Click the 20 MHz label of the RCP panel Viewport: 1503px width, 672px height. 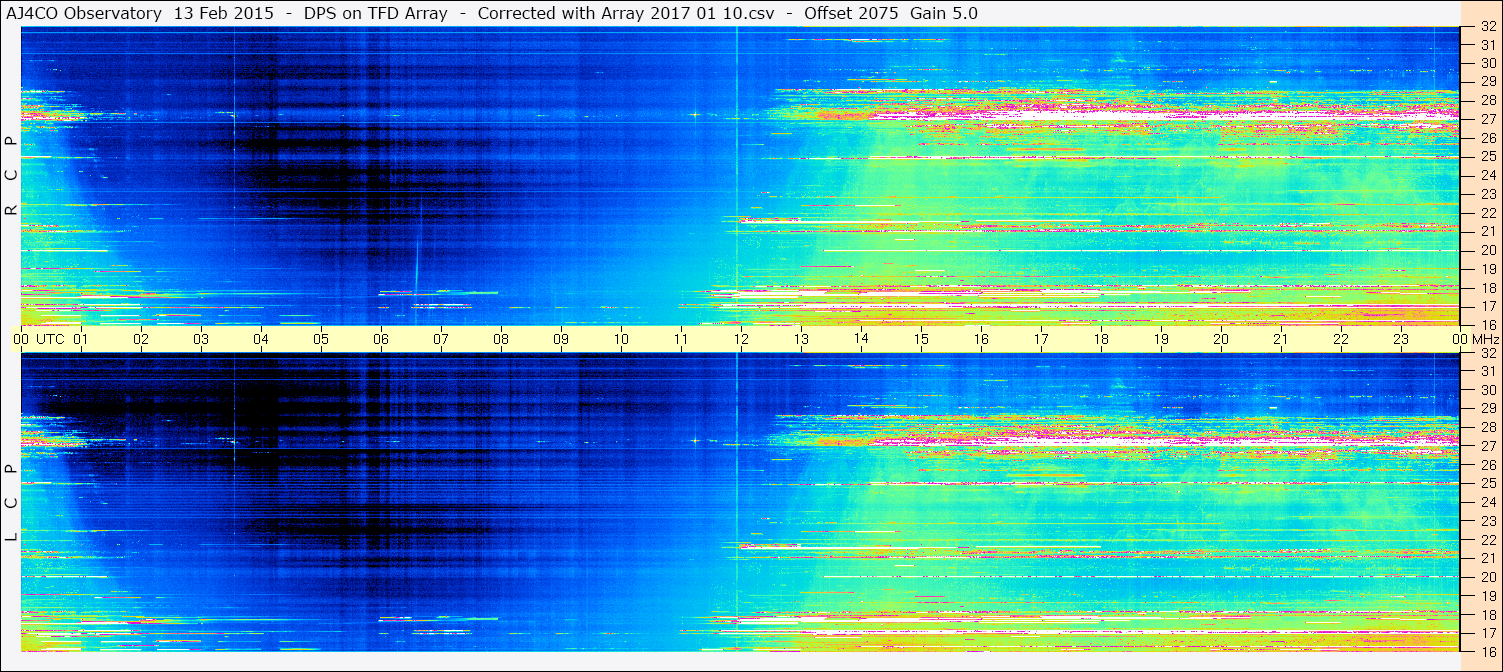click(1487, 250)
